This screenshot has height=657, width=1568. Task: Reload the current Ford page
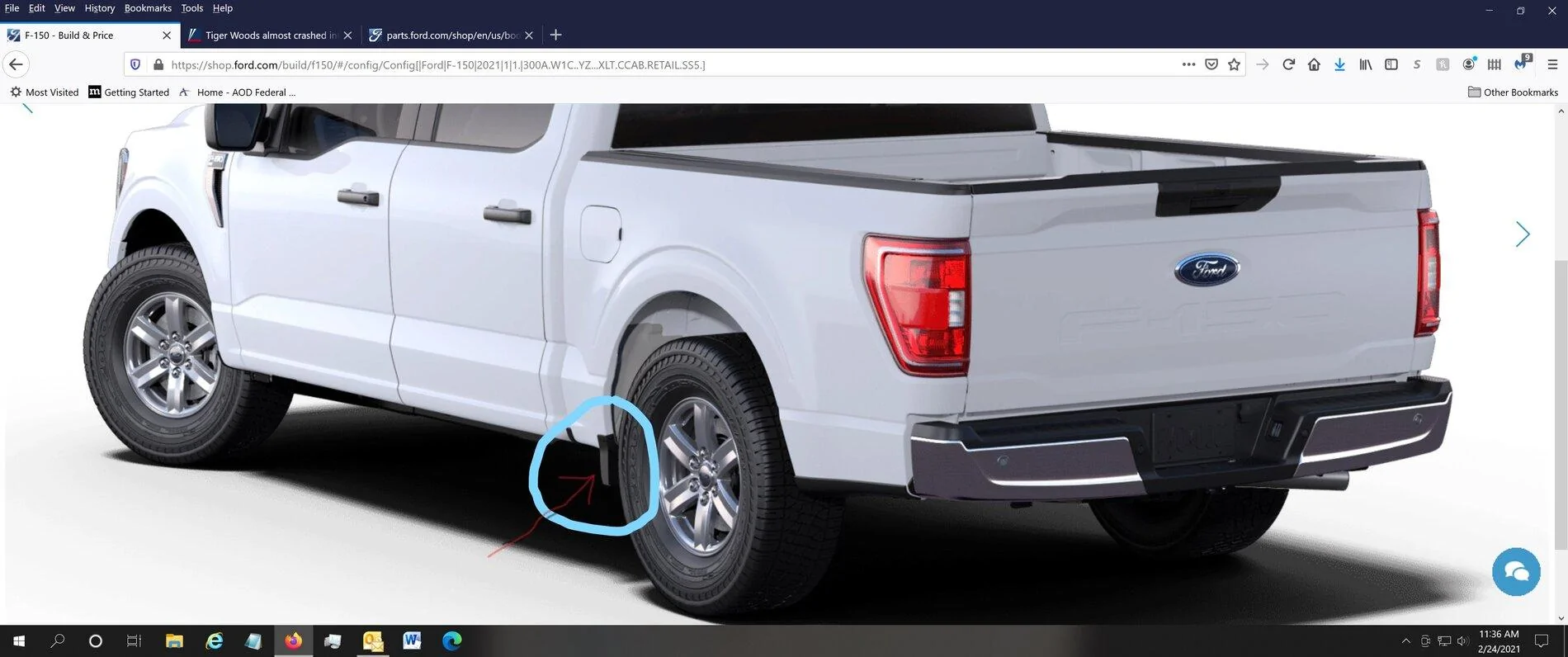click(x=1288, y=64)
